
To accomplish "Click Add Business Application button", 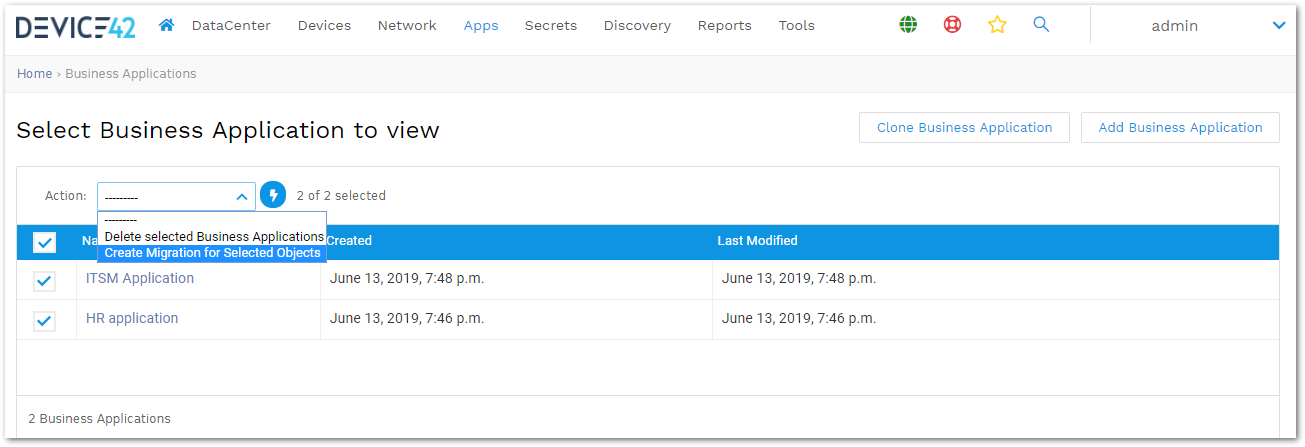I will 1180,128.
